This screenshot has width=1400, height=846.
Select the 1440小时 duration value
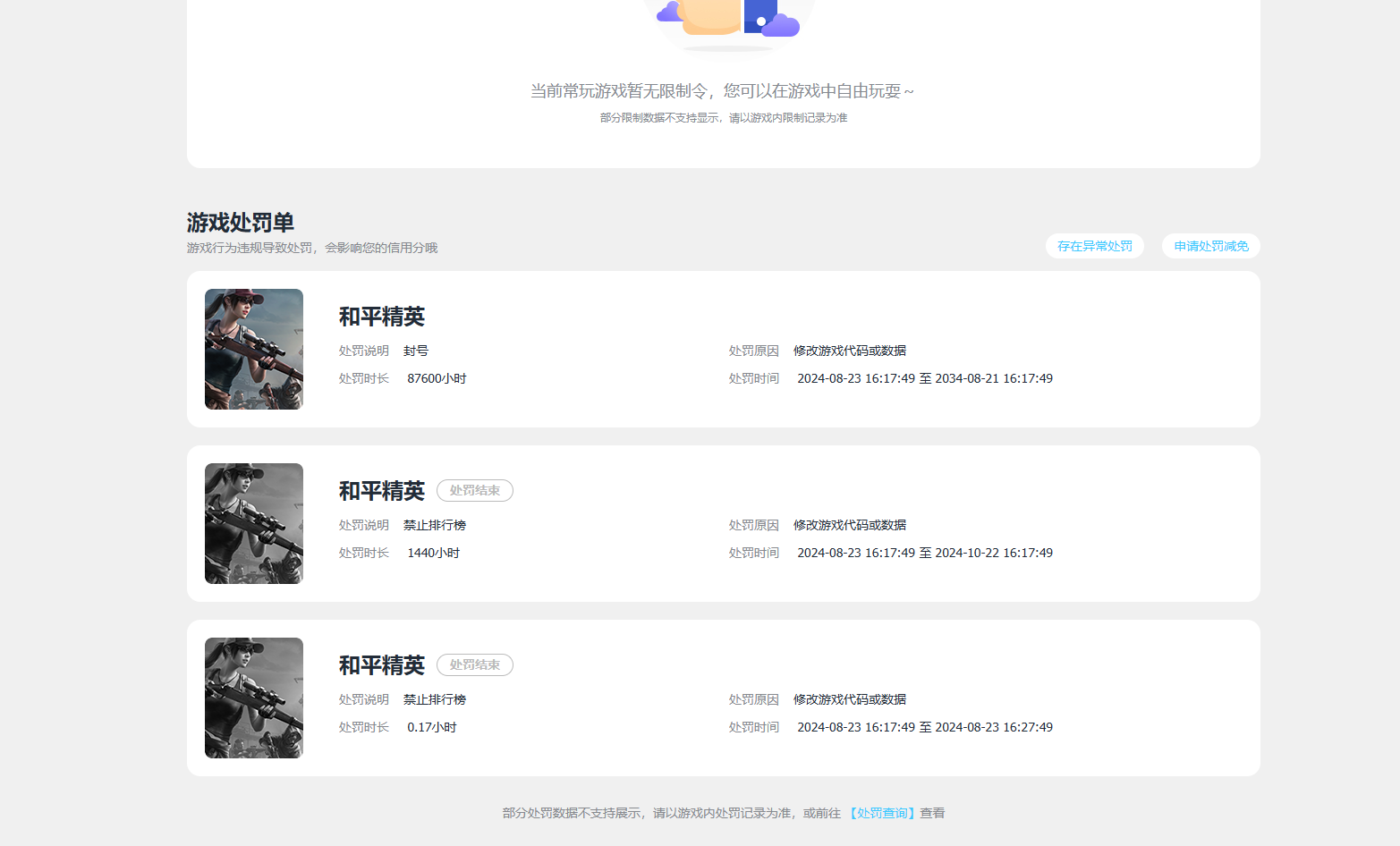(434, 553)
